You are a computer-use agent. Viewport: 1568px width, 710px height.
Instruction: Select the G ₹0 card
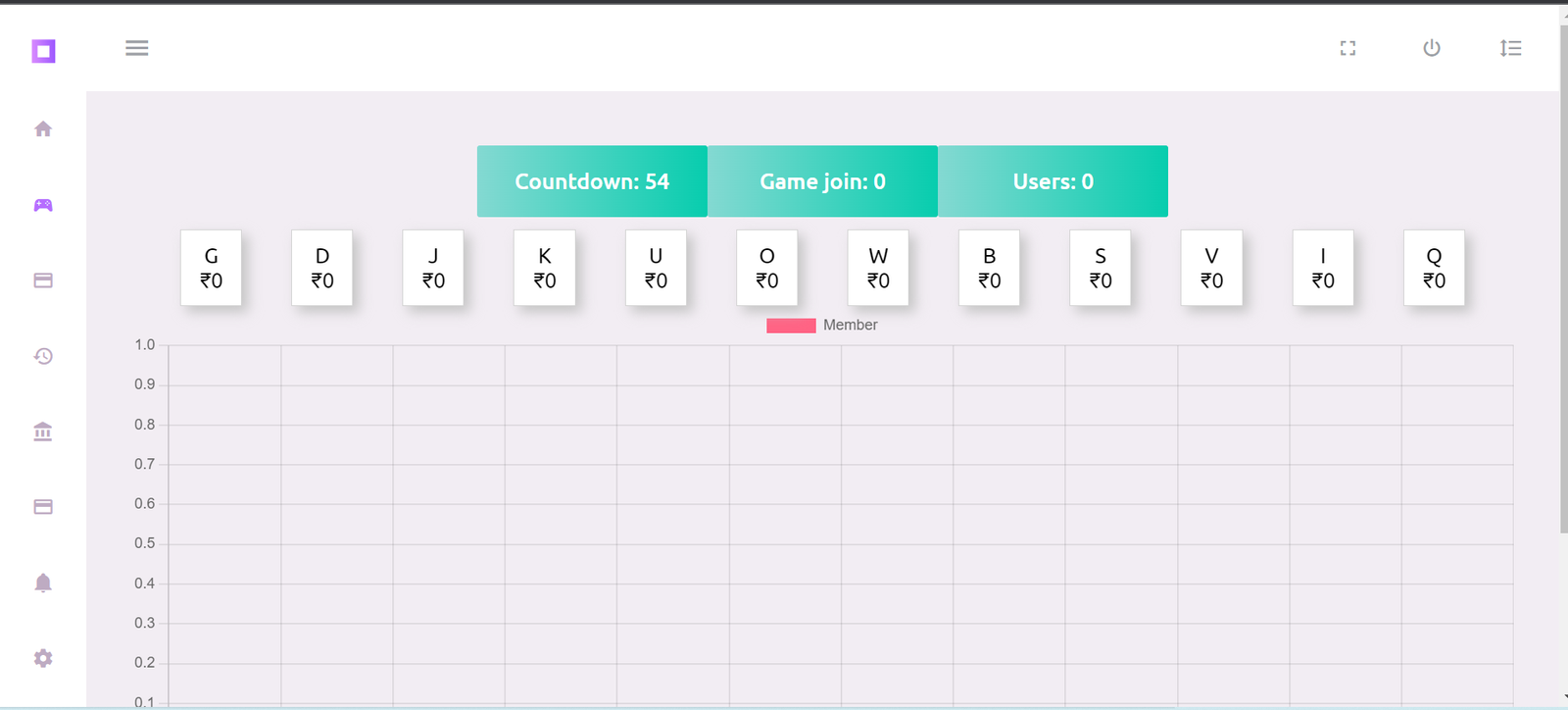click(211, 268)
